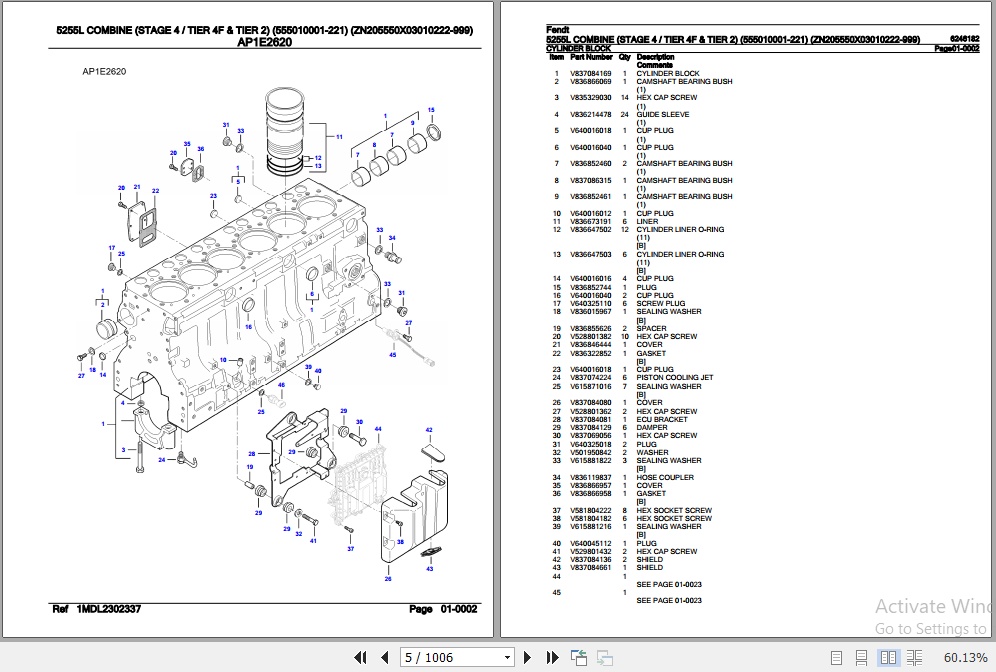The height and width of the screenshot is (672, 996).
Task: Click HOSE COUPLER description
Action: click(x=665, y=477)
